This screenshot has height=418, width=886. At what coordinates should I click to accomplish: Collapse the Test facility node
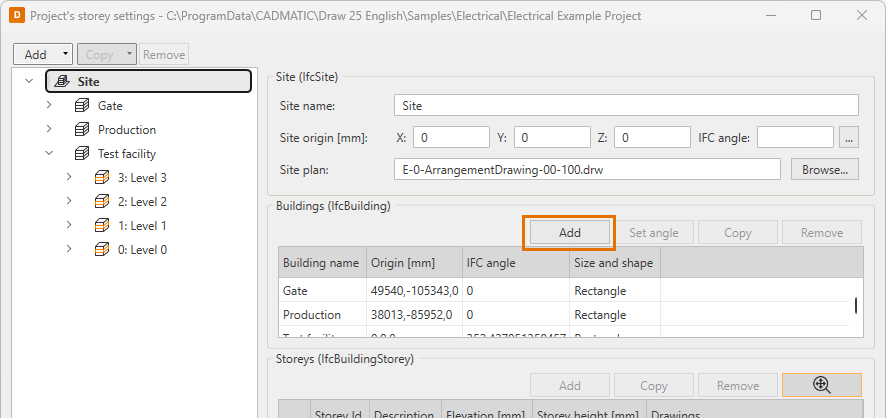49,154
